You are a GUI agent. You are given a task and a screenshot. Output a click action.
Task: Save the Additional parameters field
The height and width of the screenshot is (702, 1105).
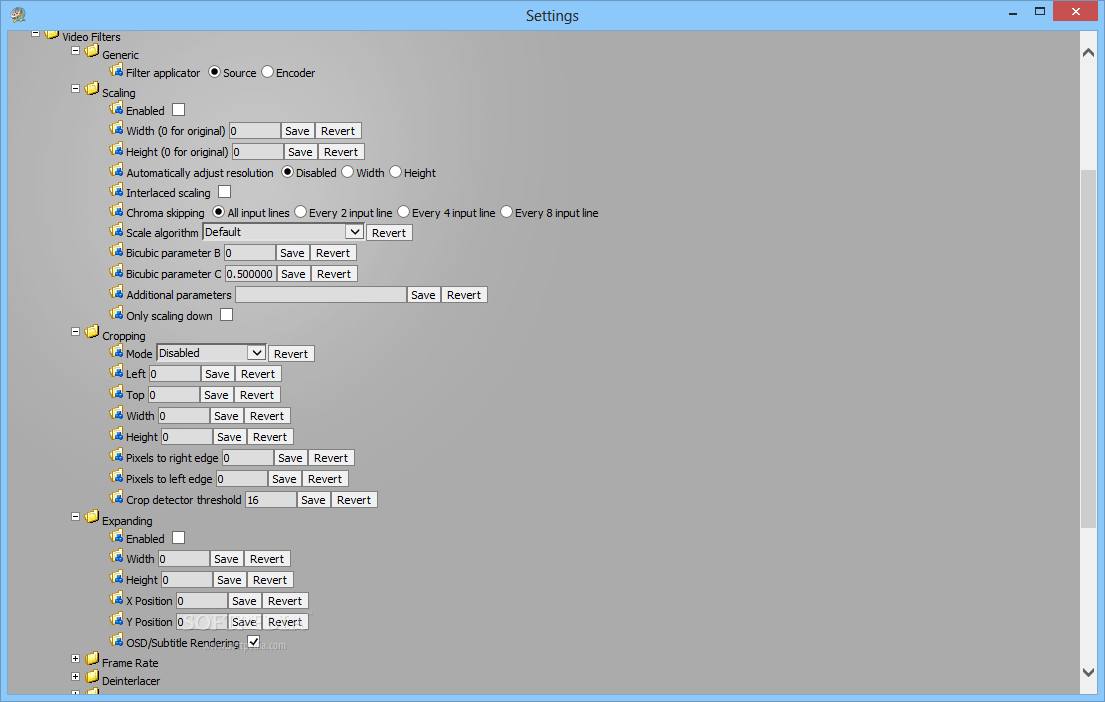(x=424, y=295)
